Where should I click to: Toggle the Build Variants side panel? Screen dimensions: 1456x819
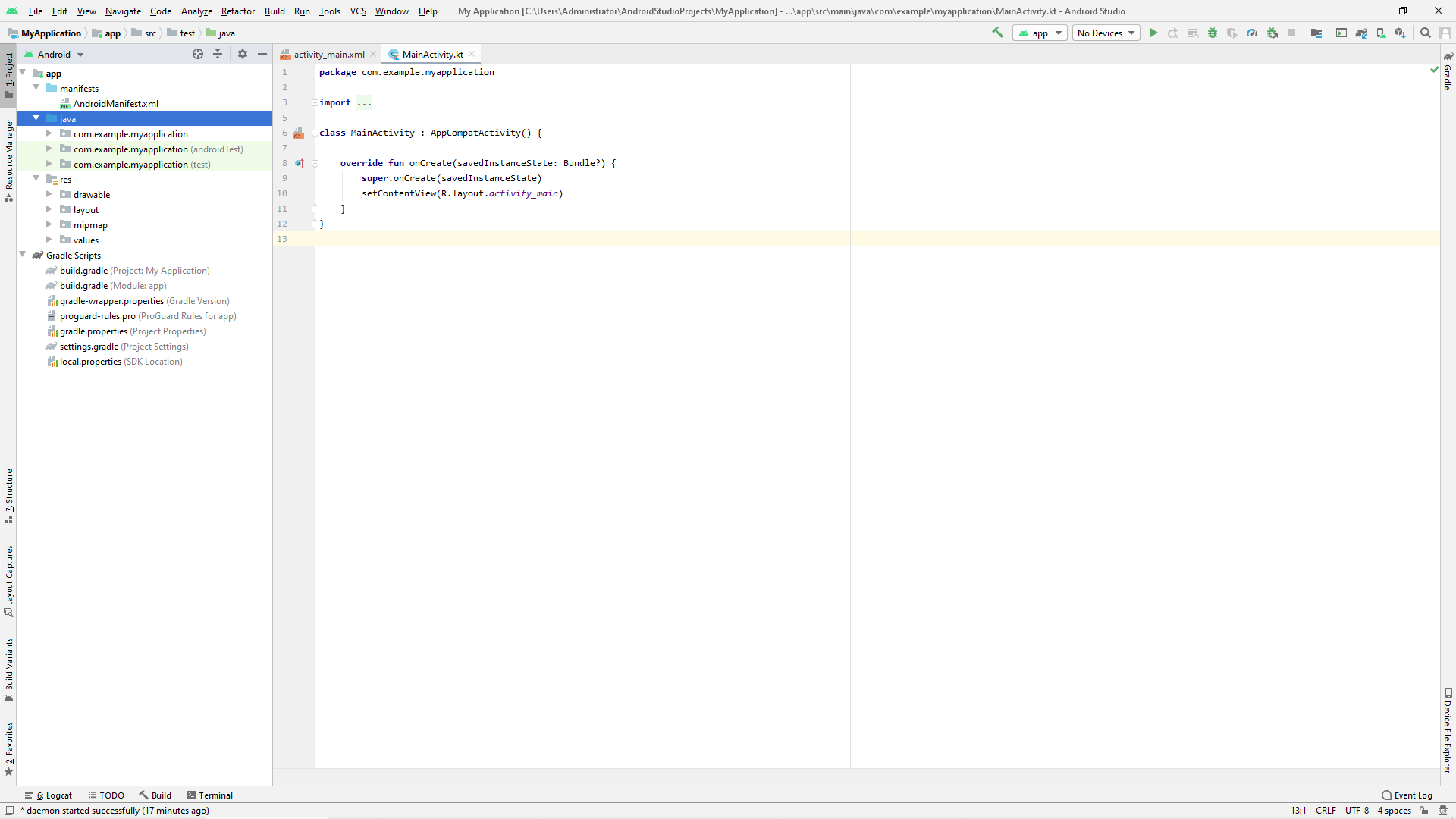pos(9,669)
